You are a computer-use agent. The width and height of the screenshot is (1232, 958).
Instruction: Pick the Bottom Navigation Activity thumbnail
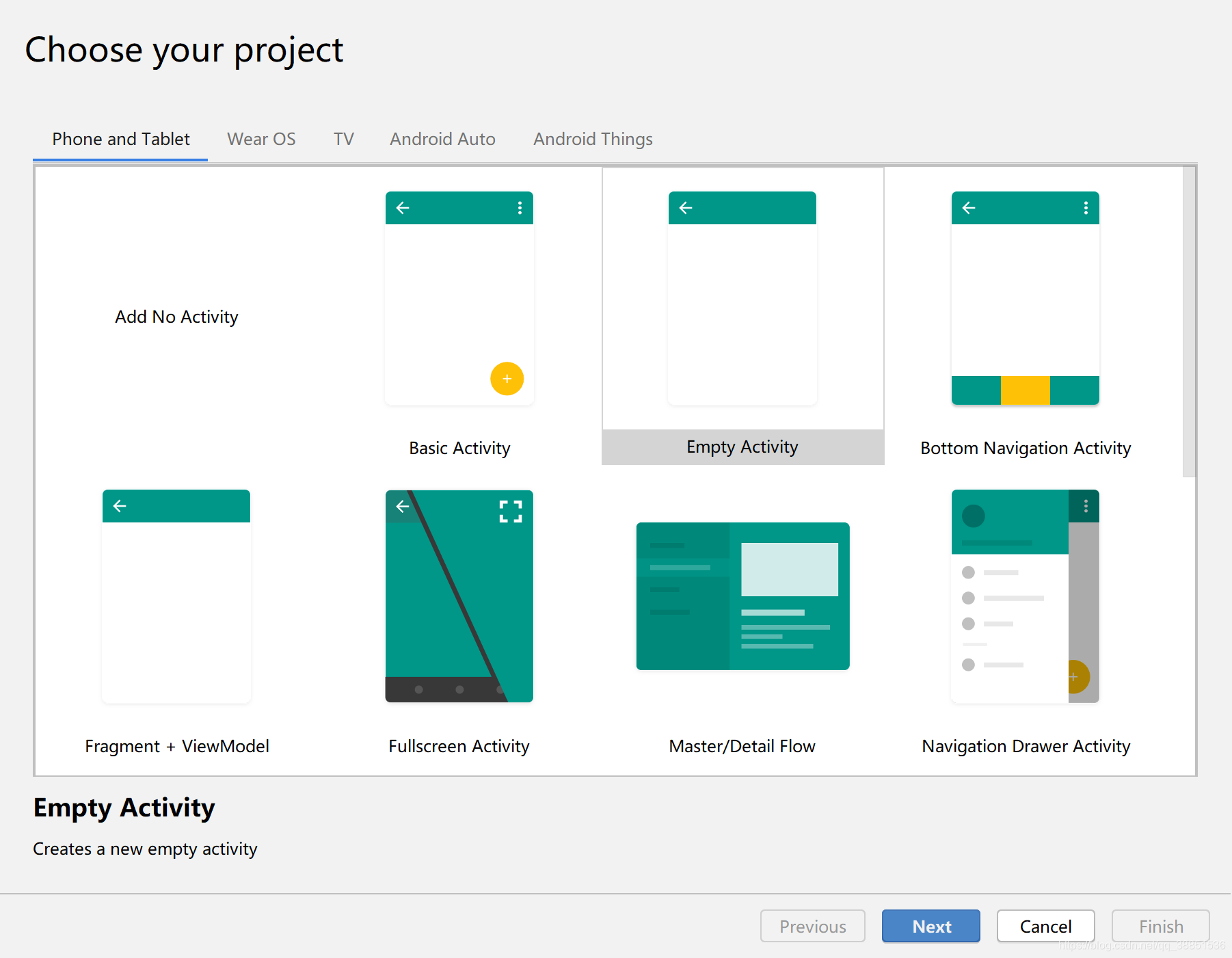(1026, 298)
